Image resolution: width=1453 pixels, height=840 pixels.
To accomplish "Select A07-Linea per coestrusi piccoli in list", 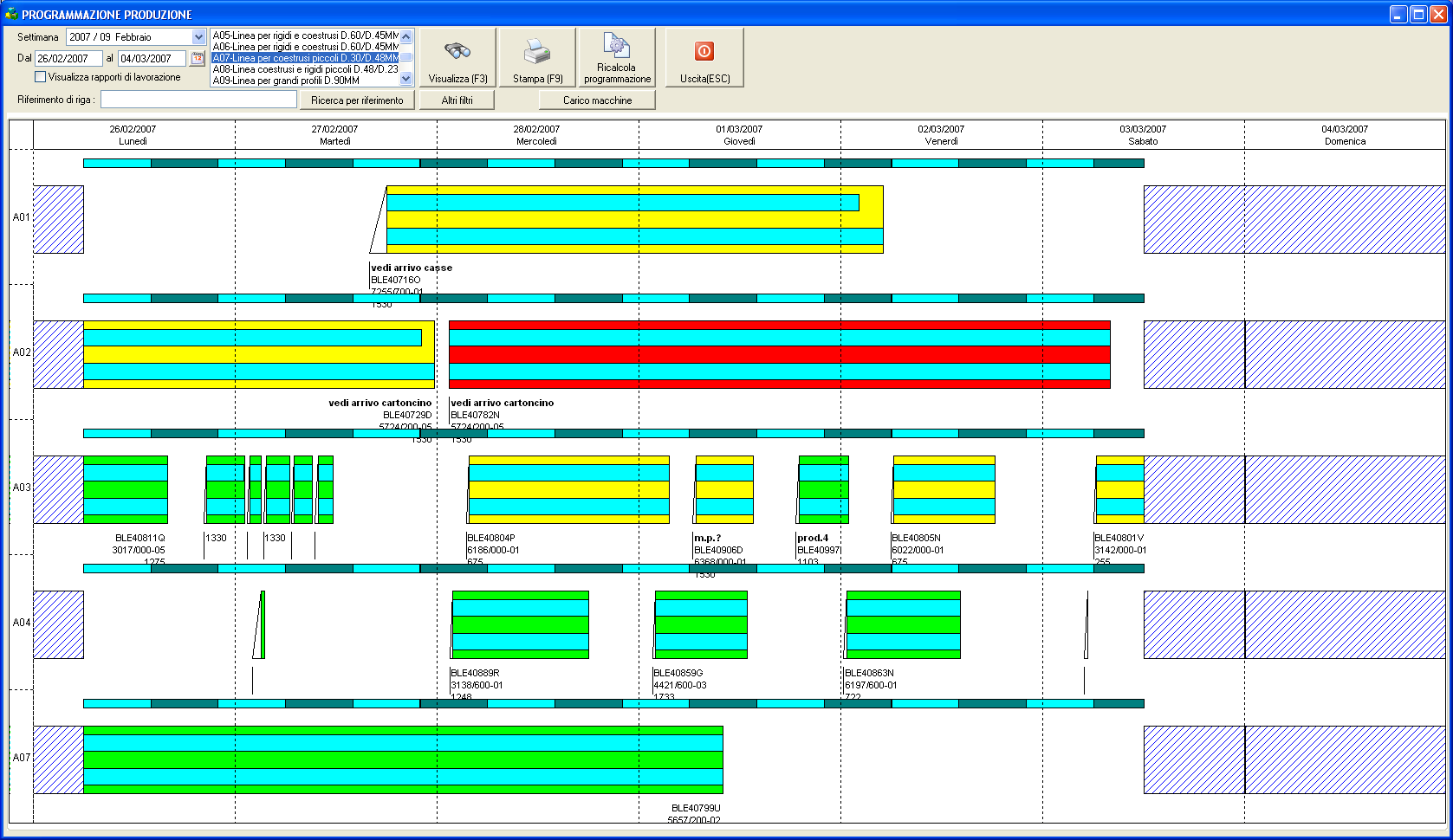I will click(x=305, y=58).
